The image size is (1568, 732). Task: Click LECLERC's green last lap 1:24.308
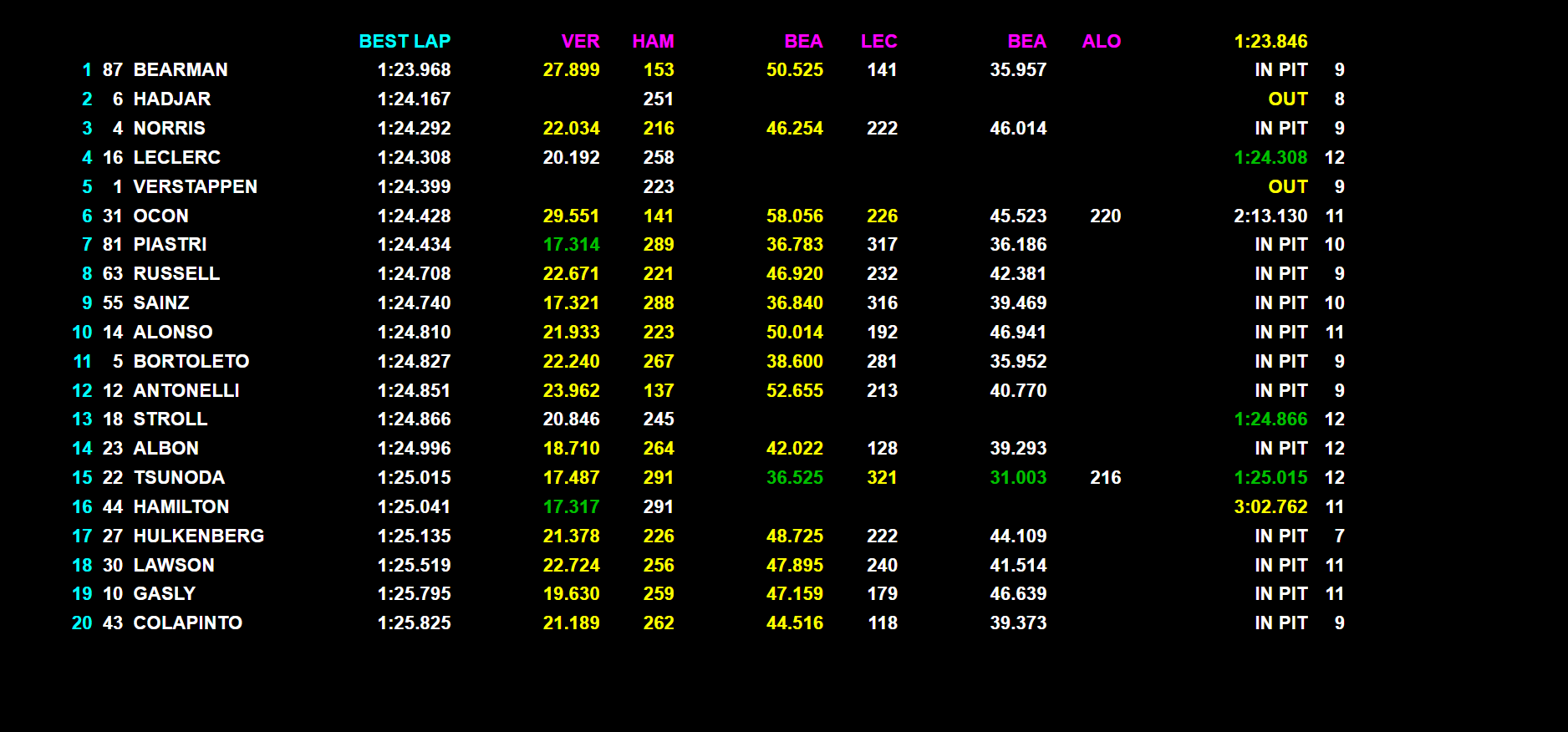click(x=1270, y=158)
